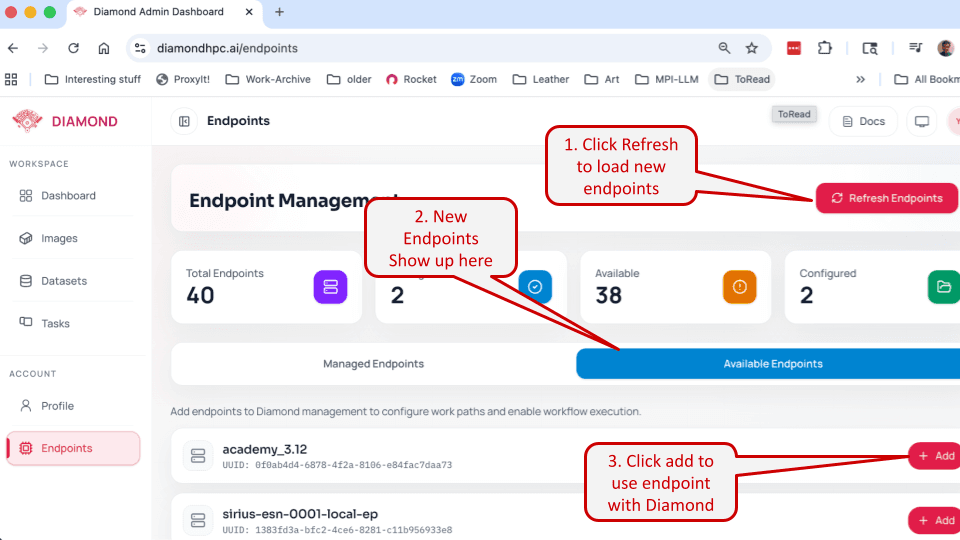Click the red extension icon in toolbar
The height and width of the screenshot is (540, 960).
point(794,48)
